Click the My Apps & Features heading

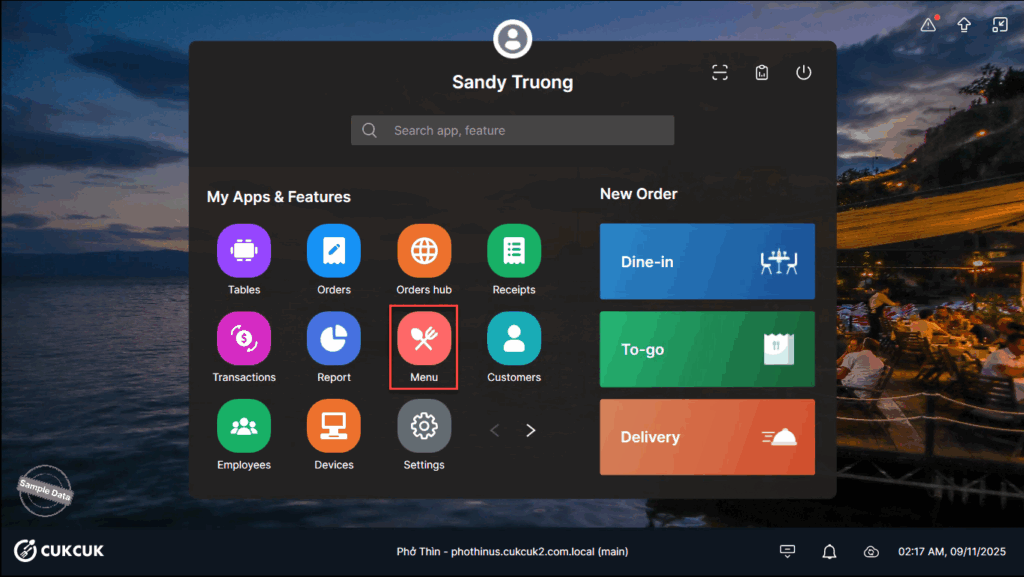tap(279, 197)
